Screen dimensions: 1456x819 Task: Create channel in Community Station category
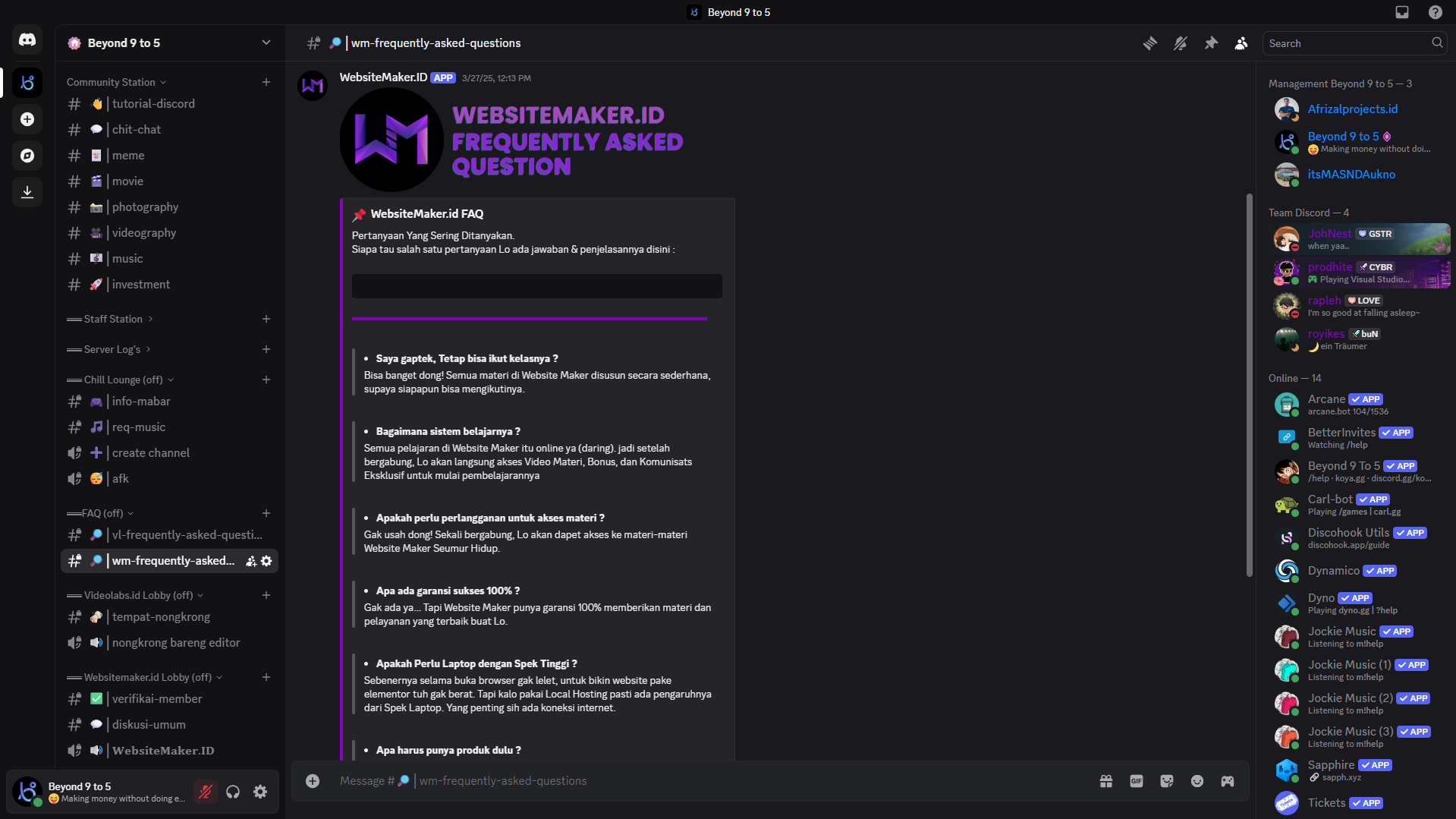pos(266,82)
